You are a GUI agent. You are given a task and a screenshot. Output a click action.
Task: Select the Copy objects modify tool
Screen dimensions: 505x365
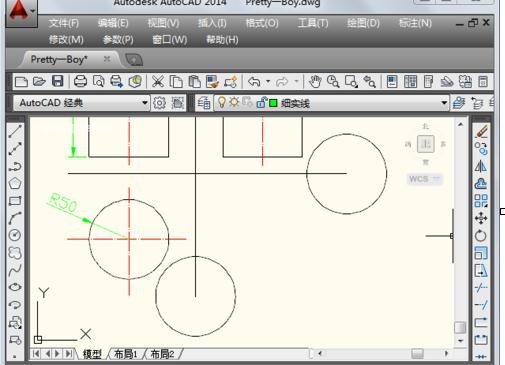(x=481, y=148)
